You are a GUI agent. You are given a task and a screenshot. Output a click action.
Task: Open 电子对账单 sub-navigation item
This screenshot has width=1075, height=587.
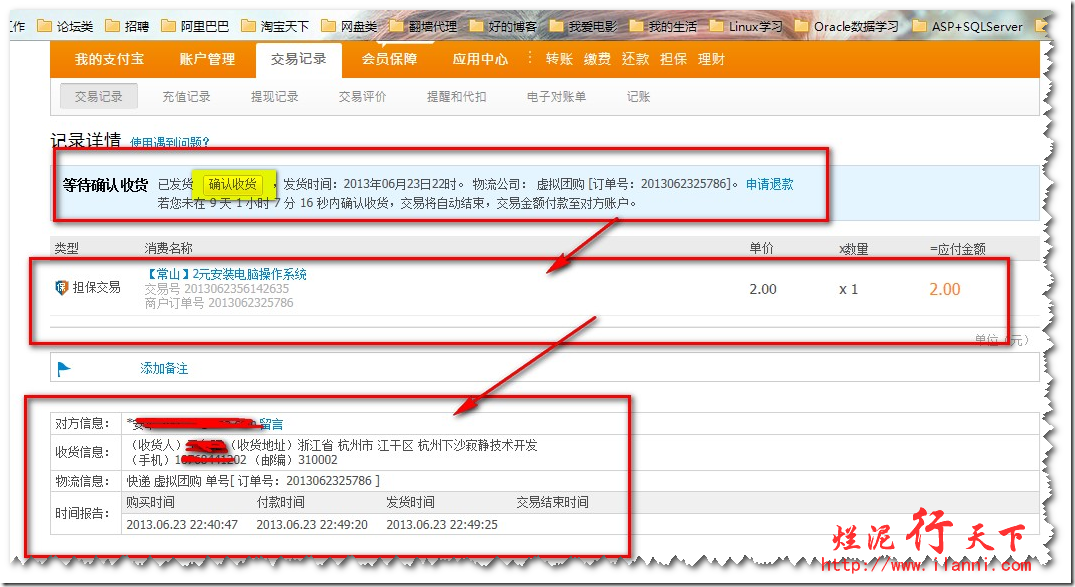(x=557, y=97)
